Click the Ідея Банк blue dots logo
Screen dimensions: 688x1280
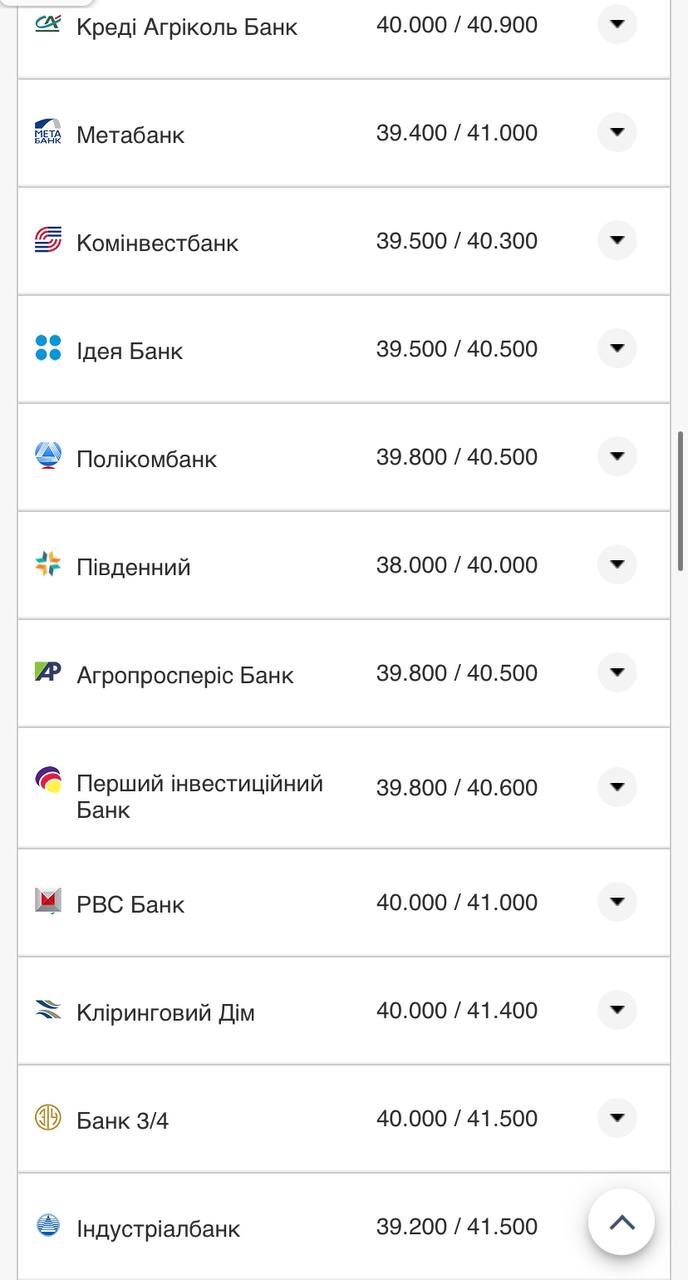tap(47, 348)
